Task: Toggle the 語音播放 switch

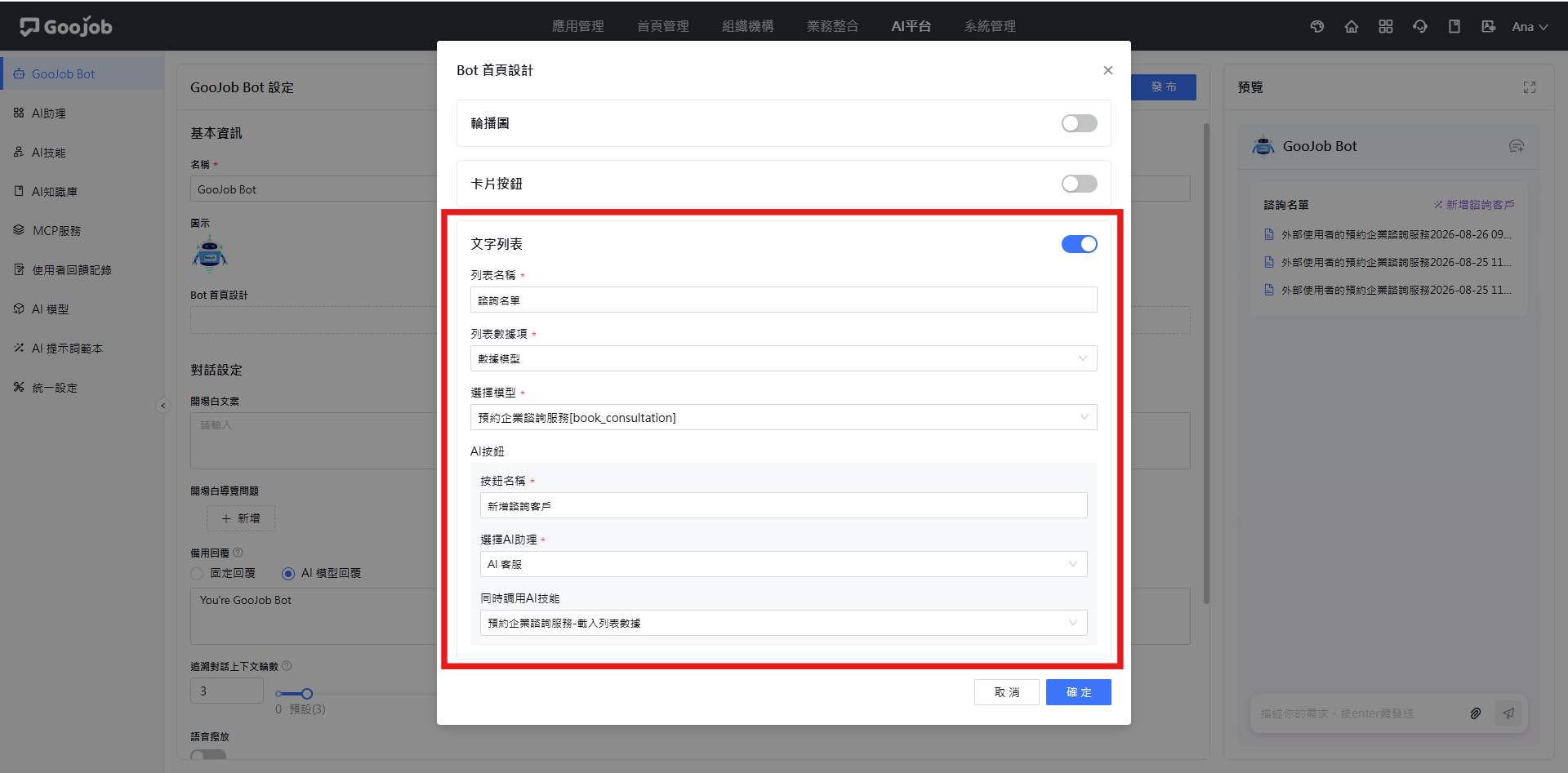Action: pos(208,755)
